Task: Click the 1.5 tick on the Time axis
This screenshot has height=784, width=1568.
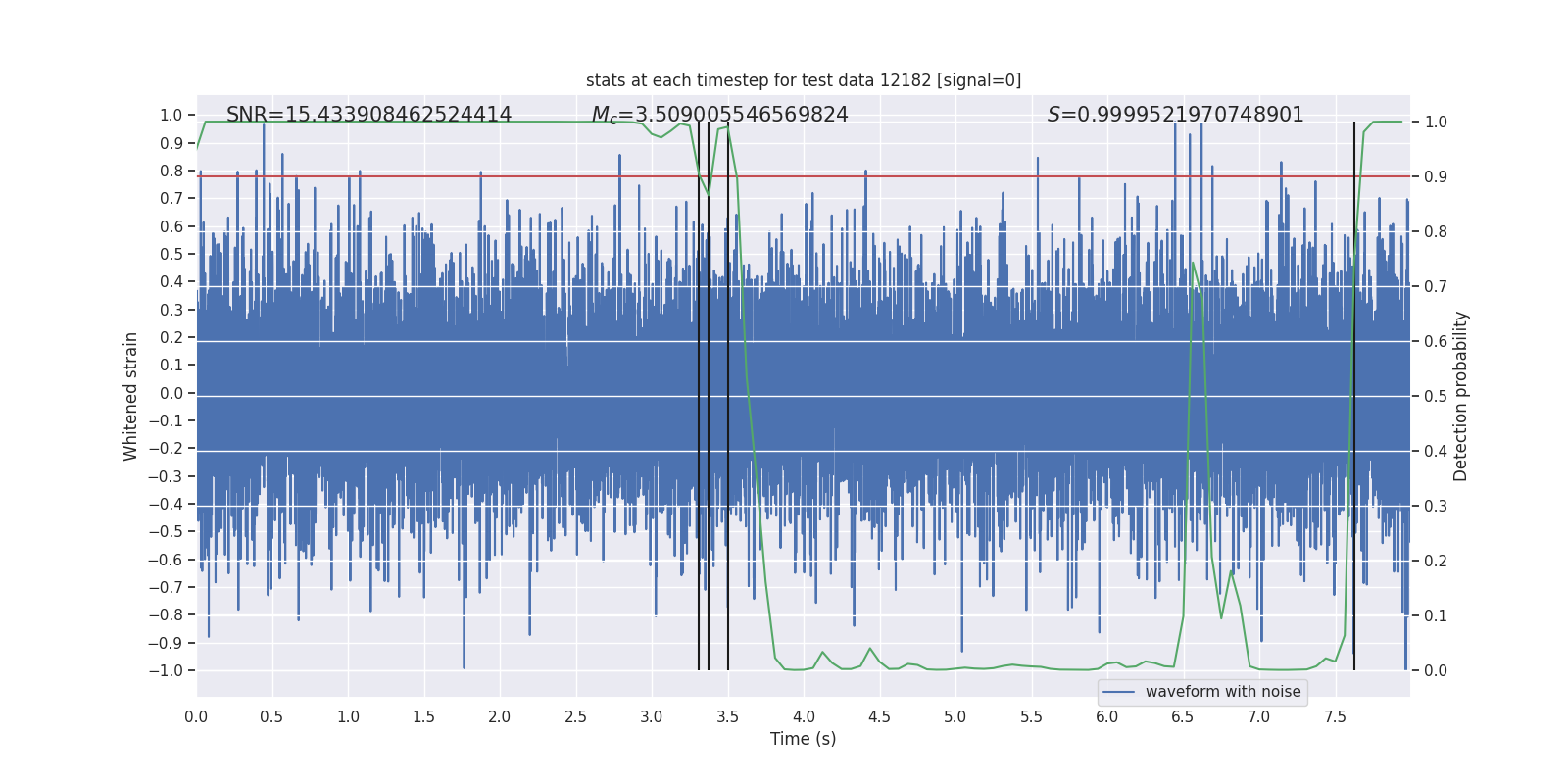Action: (x=423, y=717)
